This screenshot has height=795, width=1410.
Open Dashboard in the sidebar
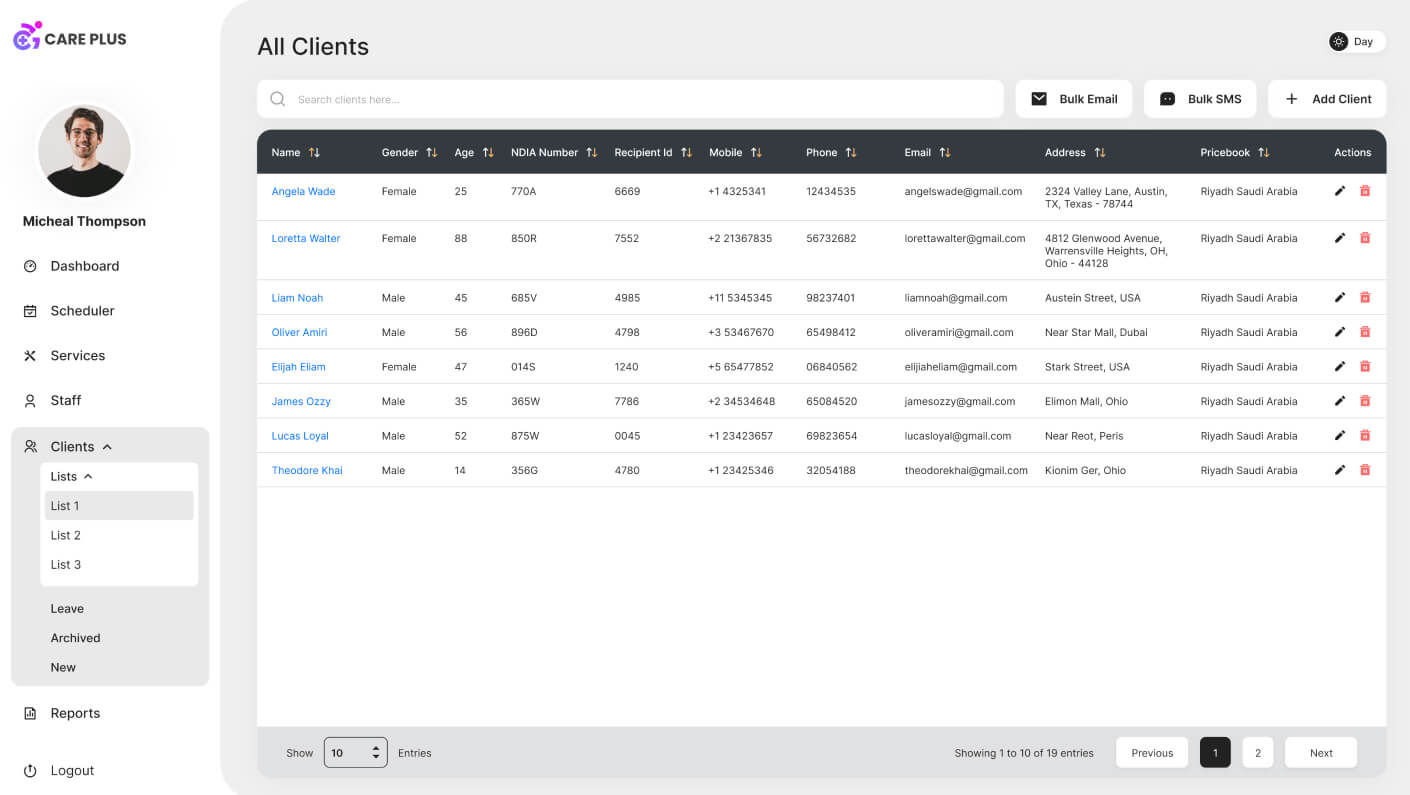pyautogui.click(x=85, y=266)
